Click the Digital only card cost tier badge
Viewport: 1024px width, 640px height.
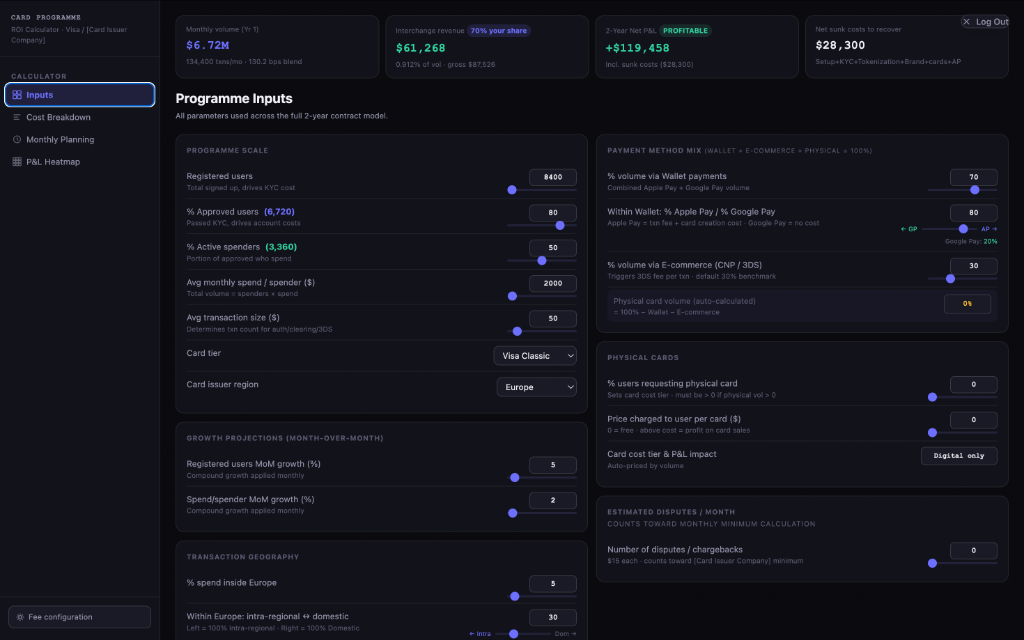pos(959,456)
